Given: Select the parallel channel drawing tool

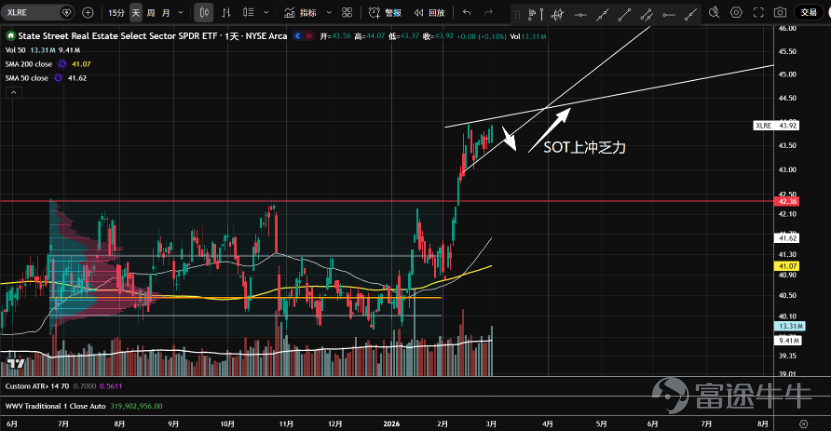Looking at the screenshot, I should (x=646, y=15).
